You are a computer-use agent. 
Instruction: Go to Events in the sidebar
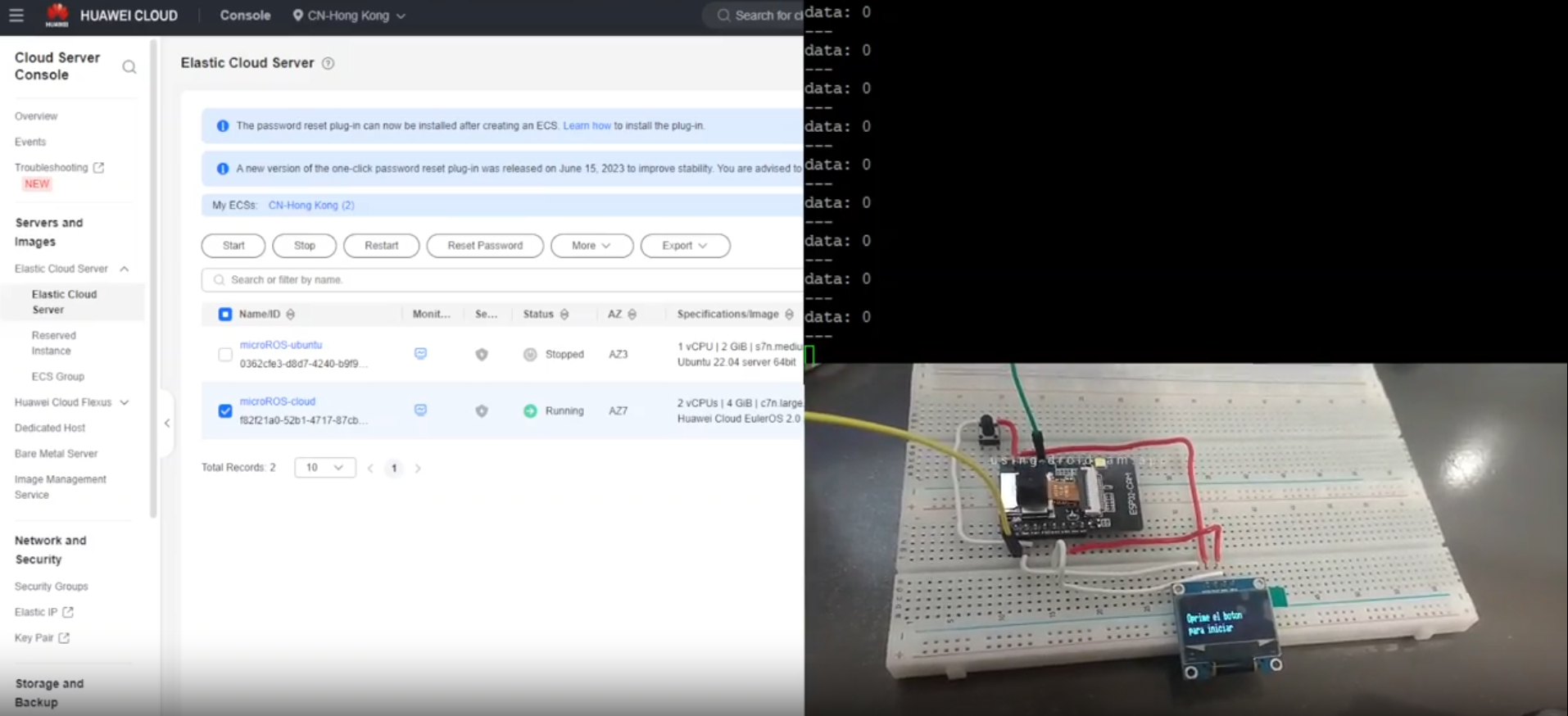pyautogui.click(x=30, y=142)
